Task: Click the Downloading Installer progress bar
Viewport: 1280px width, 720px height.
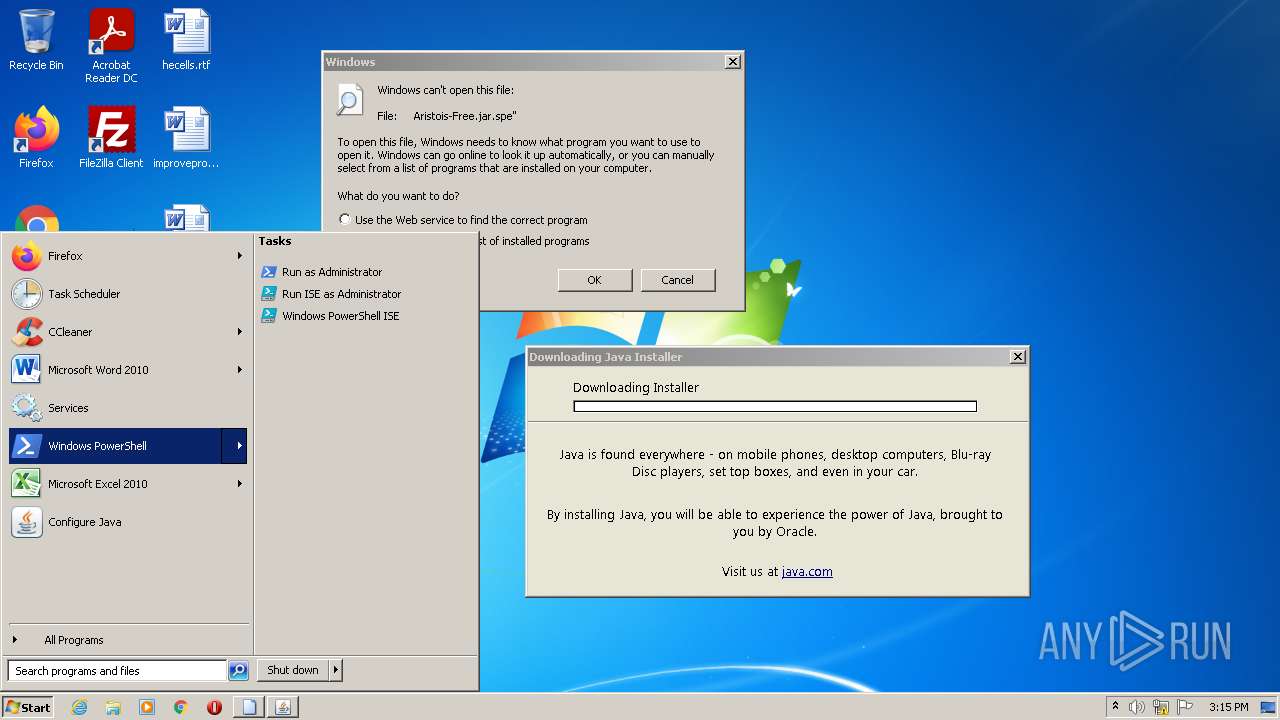Action: (775, 407)
